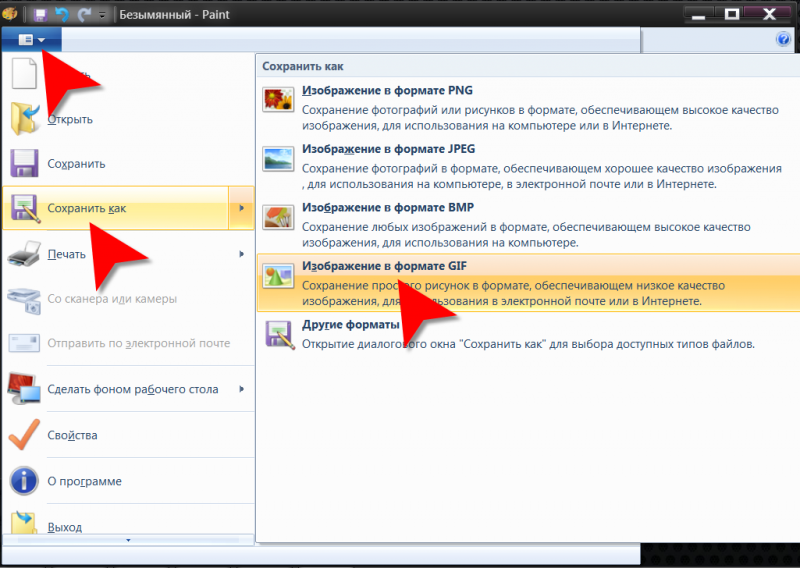The width and height of the screenshot is (800, 568).
Task: Open Paint Help question mark icon
Action: [783, 39]
